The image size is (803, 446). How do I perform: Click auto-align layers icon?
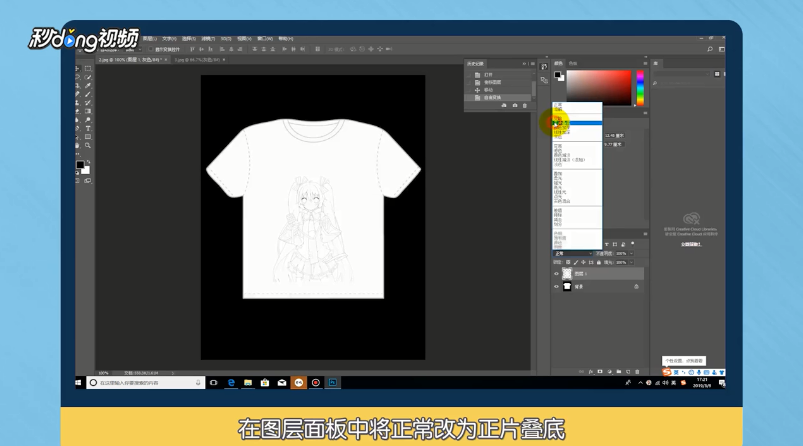pyautogui.click(x=318, y=49)
